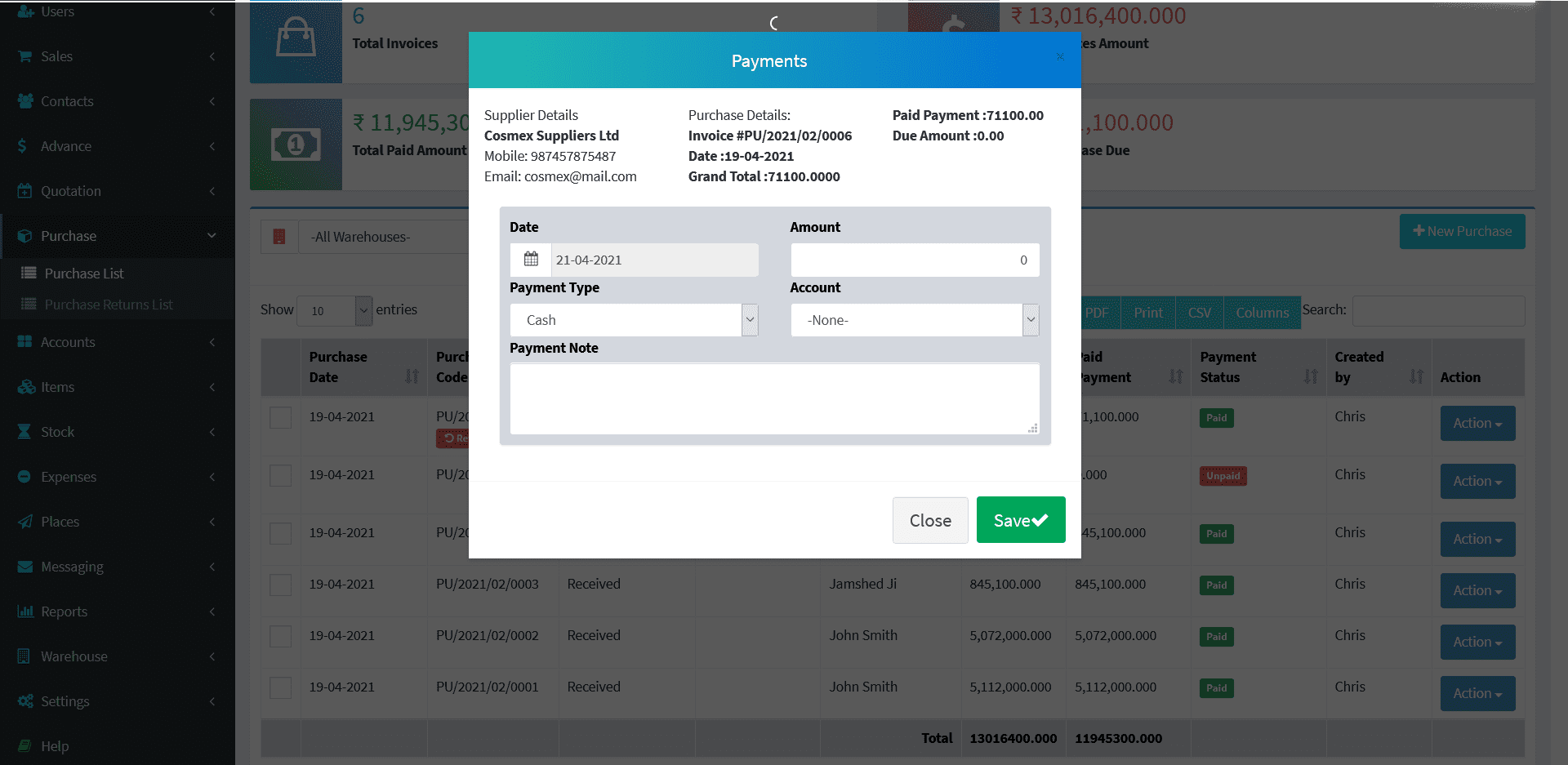Save the payment with the green Save button

(1020, 520)
